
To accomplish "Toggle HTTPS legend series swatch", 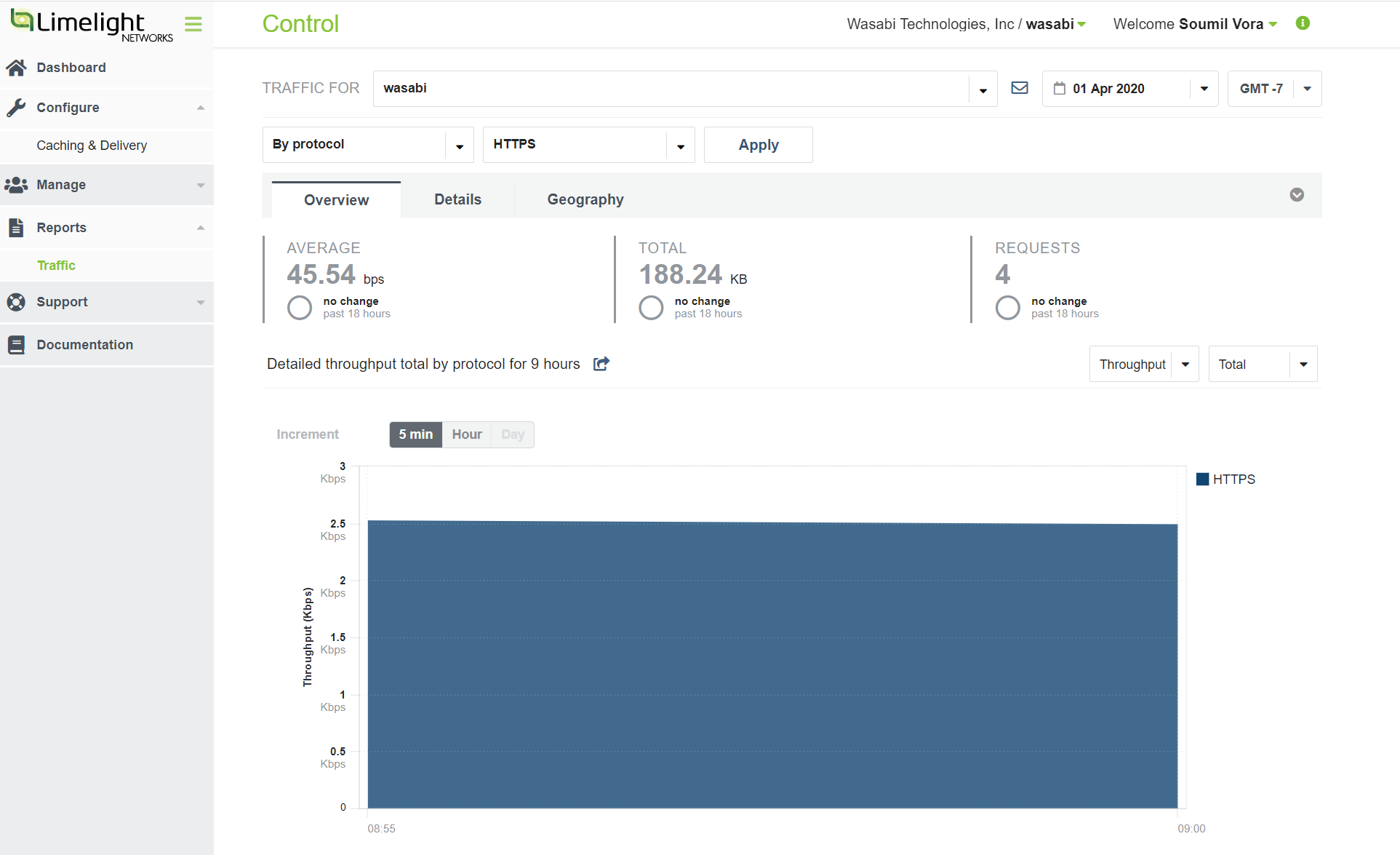I will point(1203,479).
